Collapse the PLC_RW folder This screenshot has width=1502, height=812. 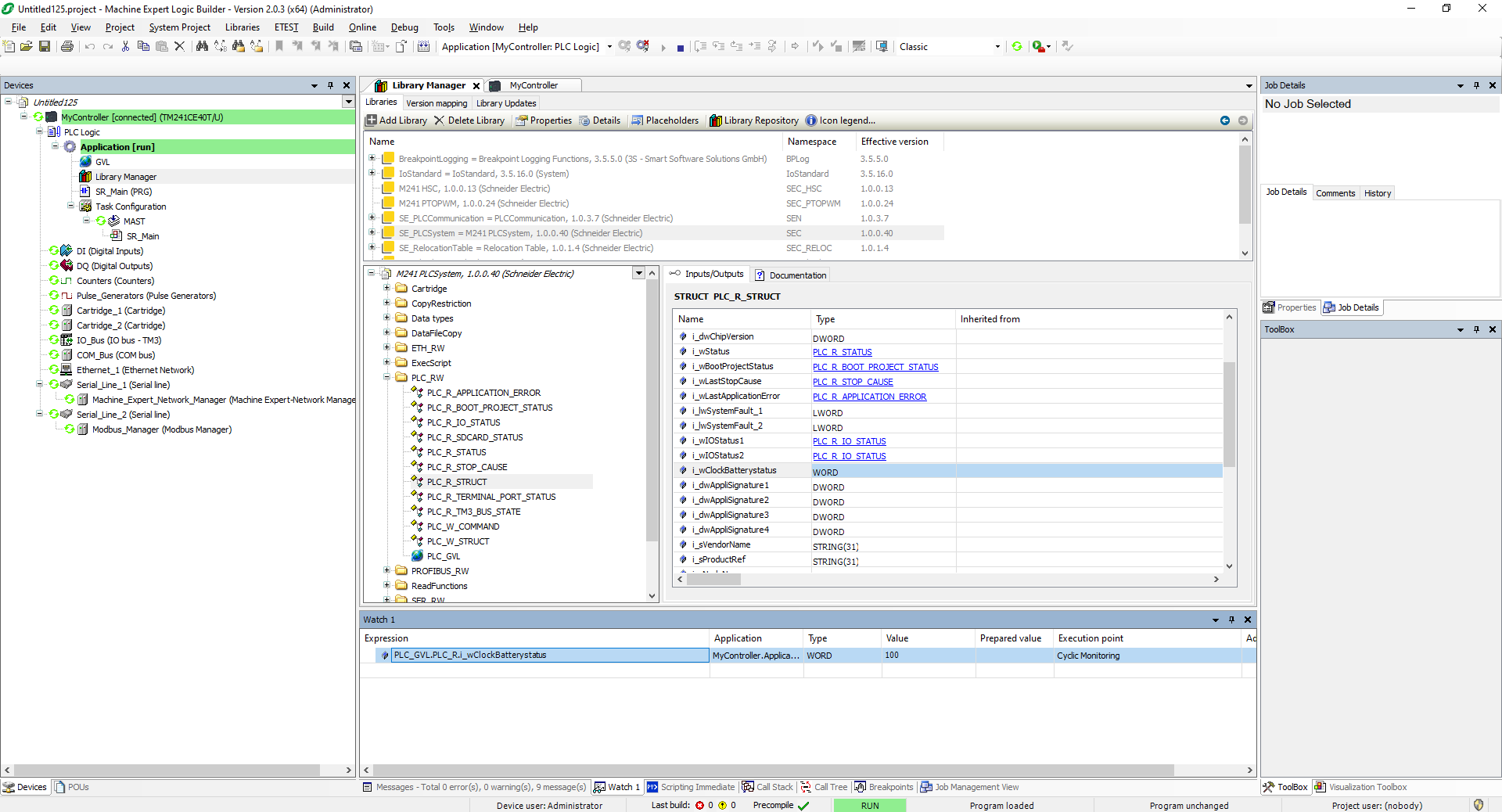[386, 378]
